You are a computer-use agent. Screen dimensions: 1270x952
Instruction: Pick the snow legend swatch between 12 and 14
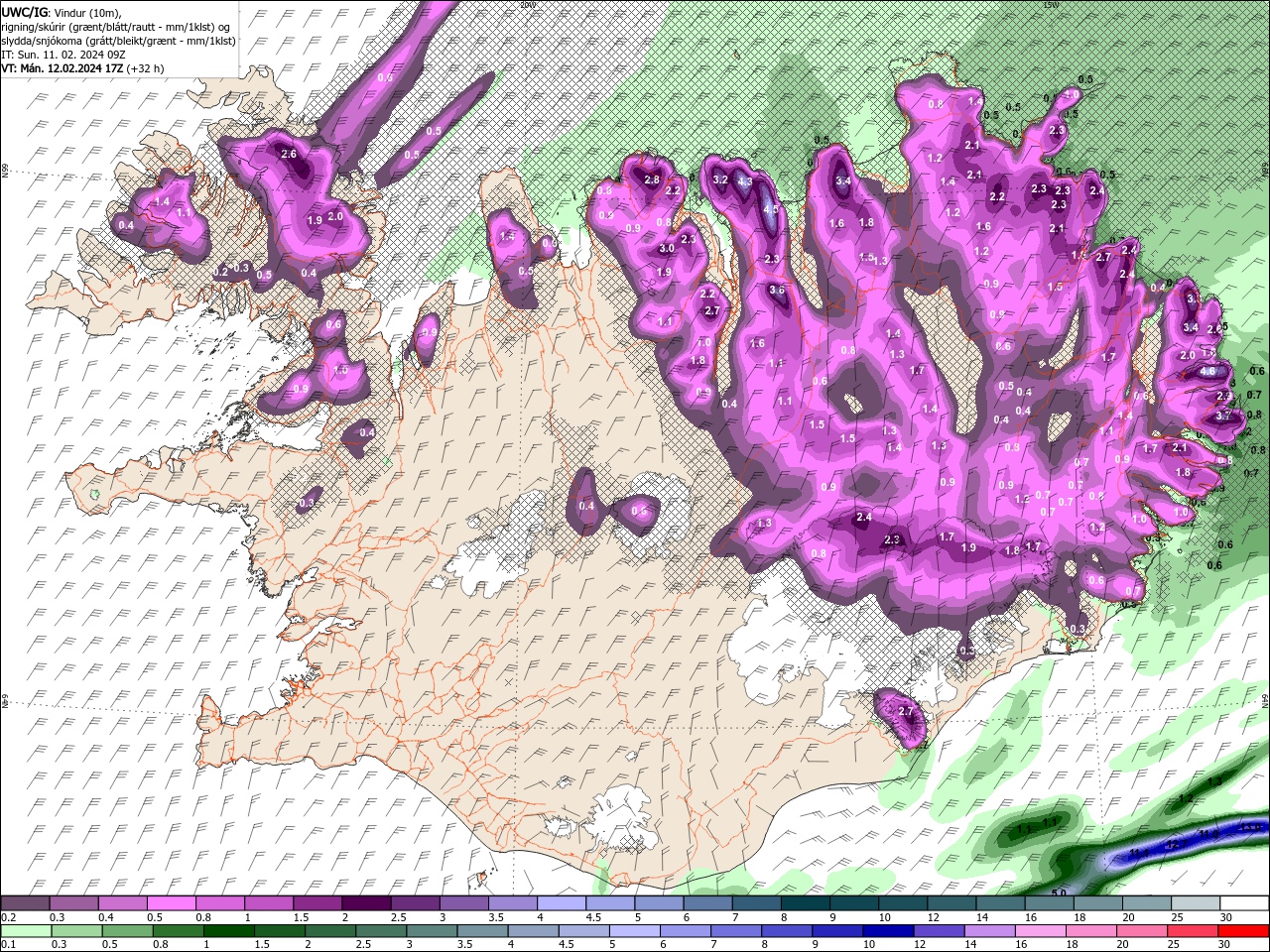[951, 903]
